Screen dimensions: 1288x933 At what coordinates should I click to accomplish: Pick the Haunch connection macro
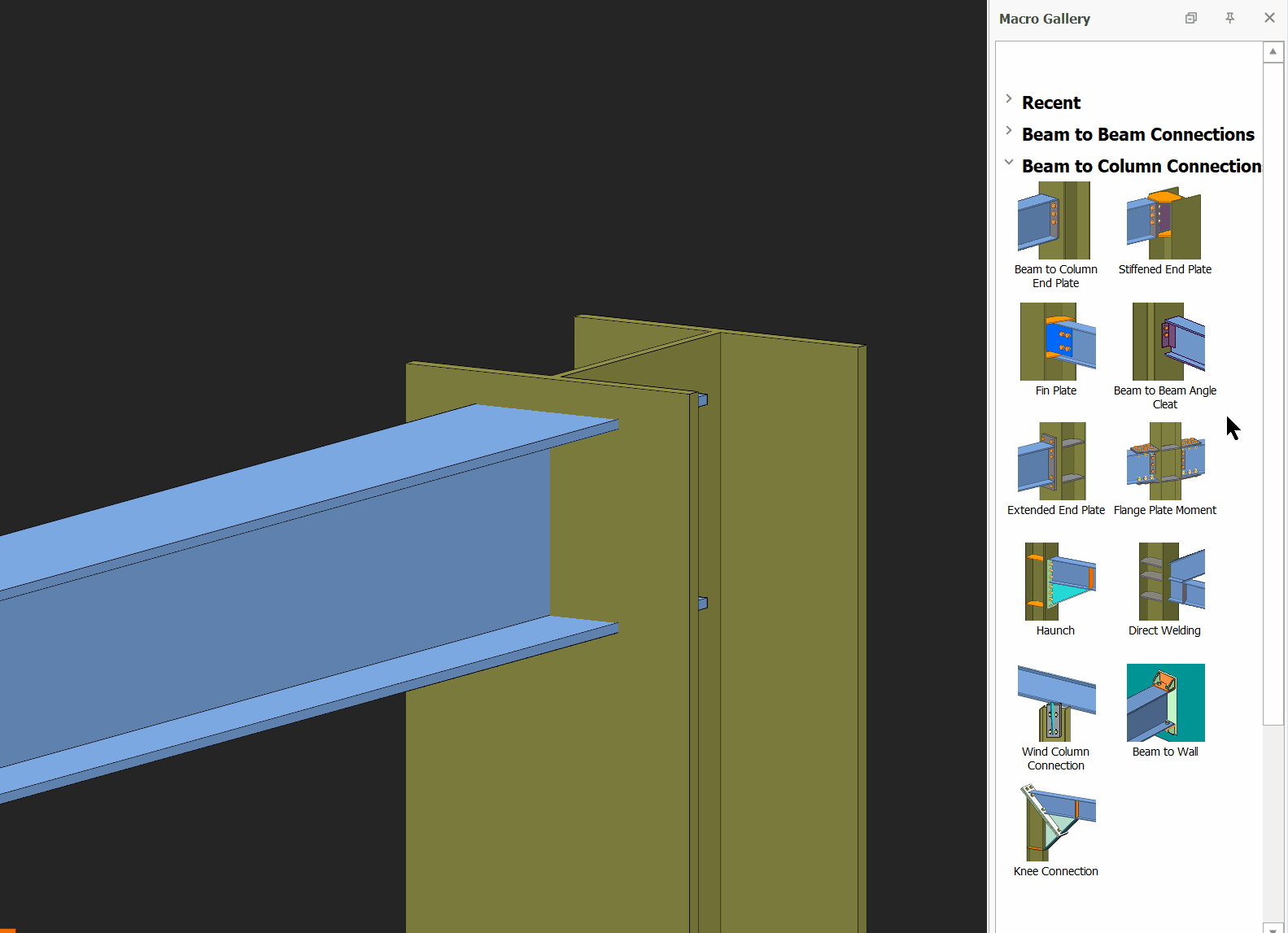point(1059,582)
